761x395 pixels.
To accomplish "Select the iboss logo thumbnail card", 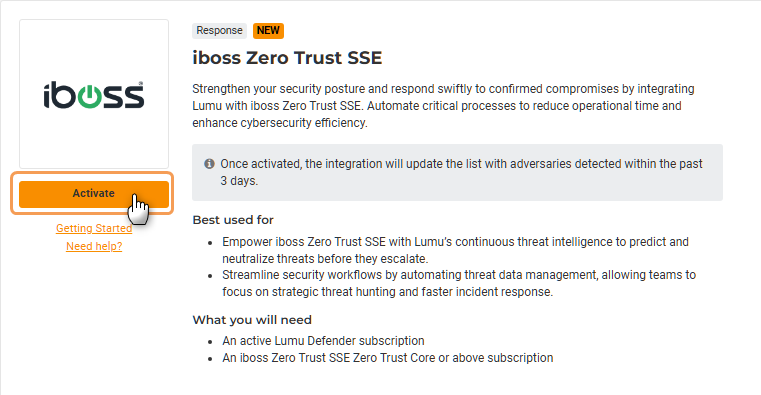I will [x=94, y=94].
